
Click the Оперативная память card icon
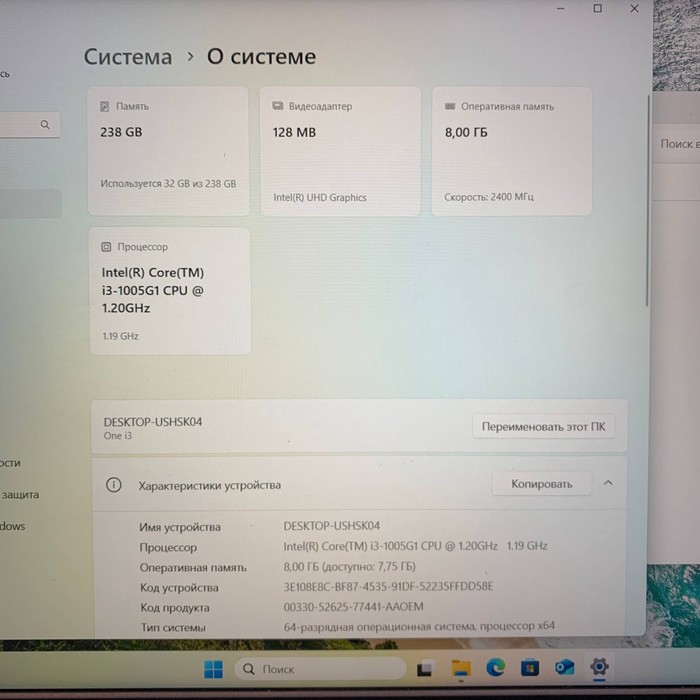click(x=450, y=106)
